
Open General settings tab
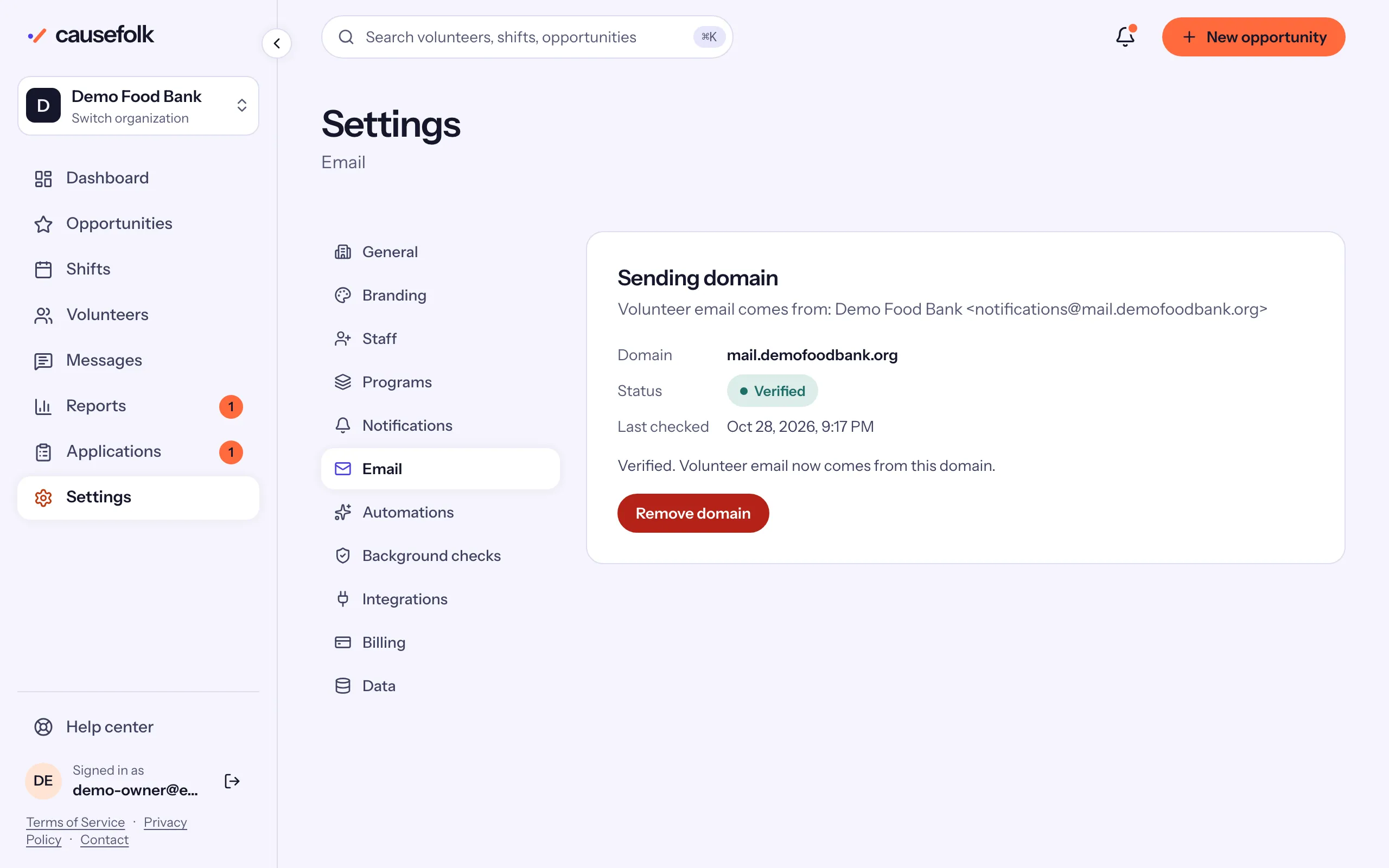point(440,252)
